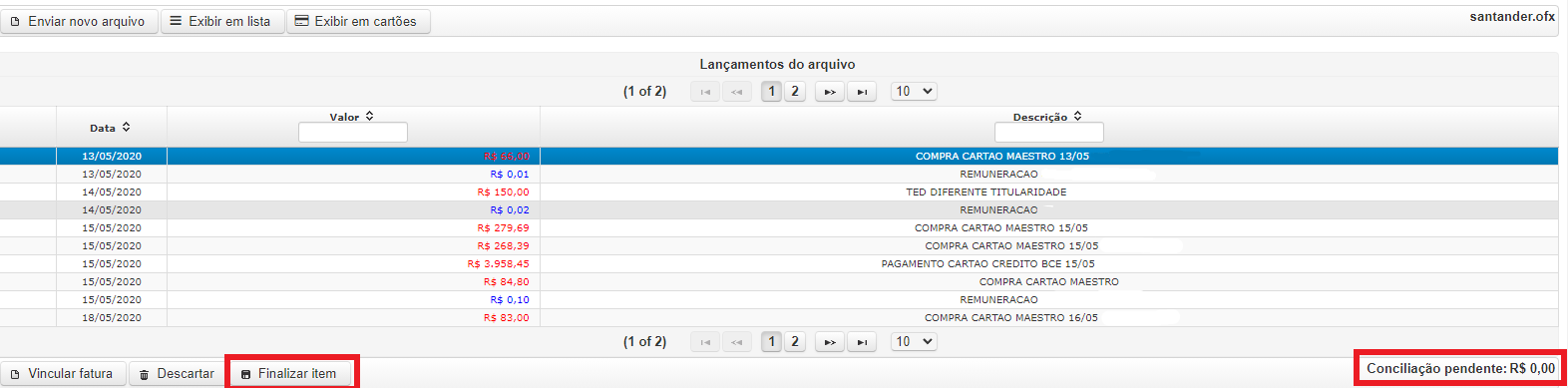The height and width of the screenshot is (388, 1568).
Task: Click the Descartar button
Action: coord(178,374)
